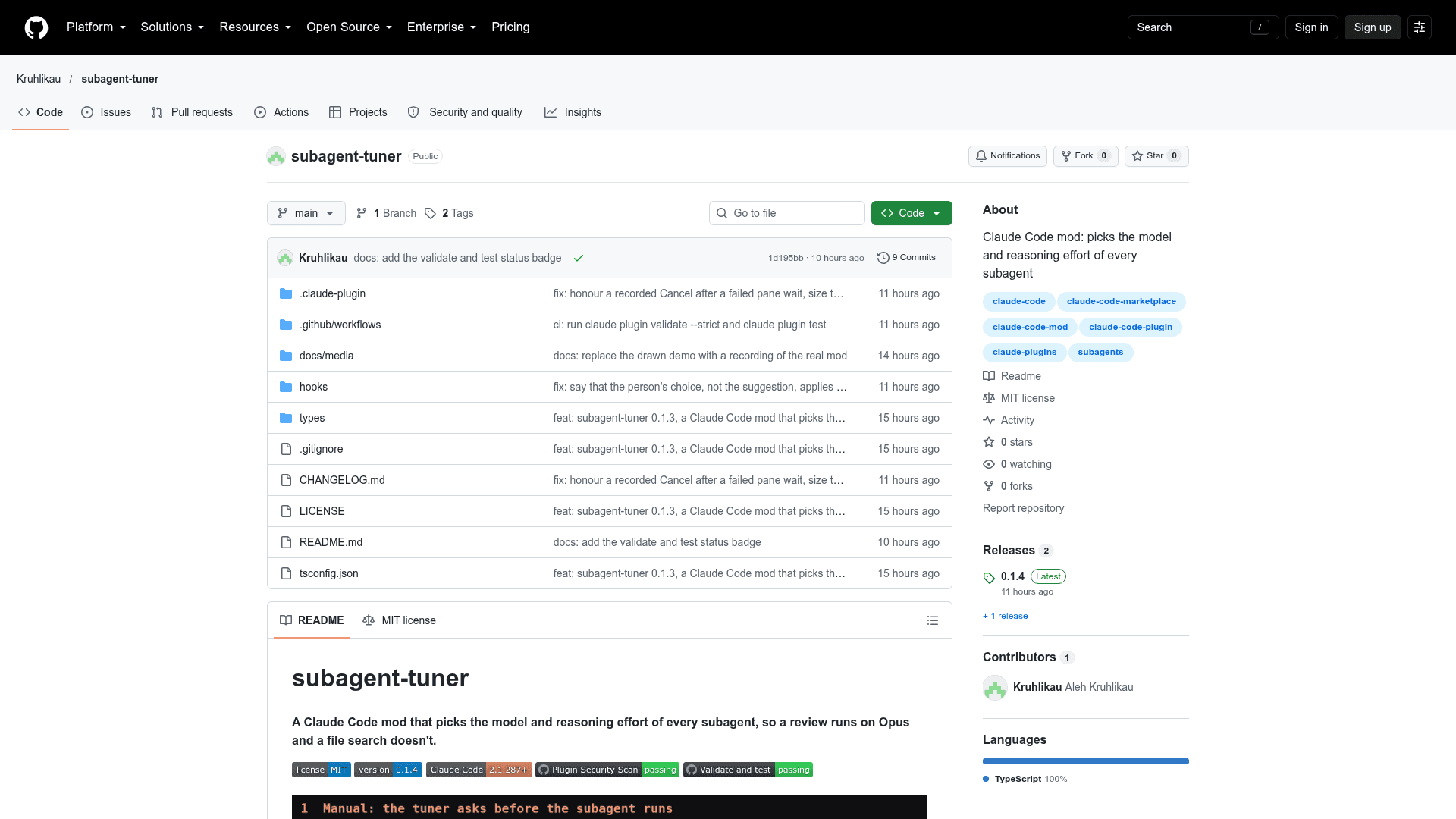Click the fork icon in Fork button

point(1066,156)
